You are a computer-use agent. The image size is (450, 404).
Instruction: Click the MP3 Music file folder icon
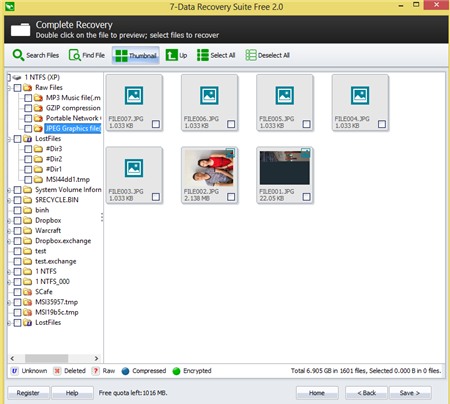point(38,98)
